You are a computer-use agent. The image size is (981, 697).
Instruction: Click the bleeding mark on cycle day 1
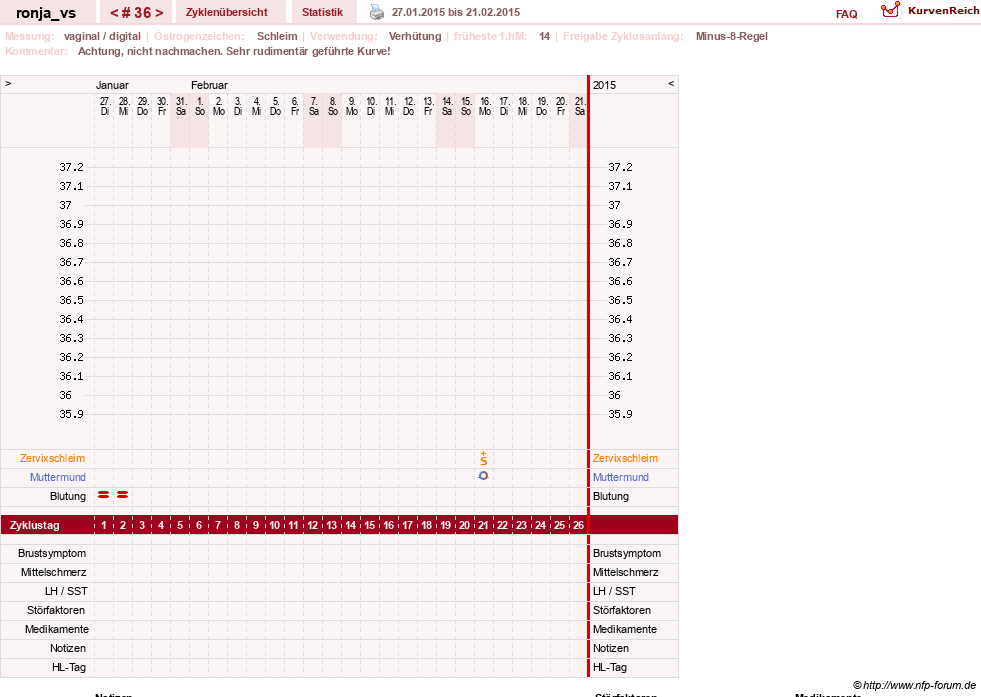[104, 495]
